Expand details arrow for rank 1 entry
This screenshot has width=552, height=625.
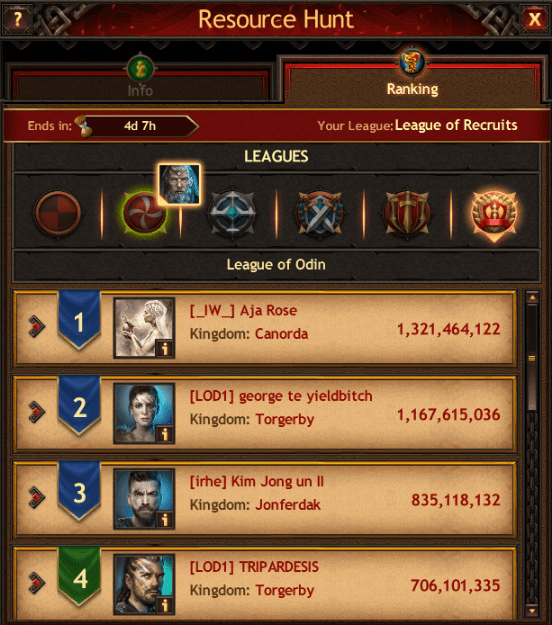pos(36,326)
